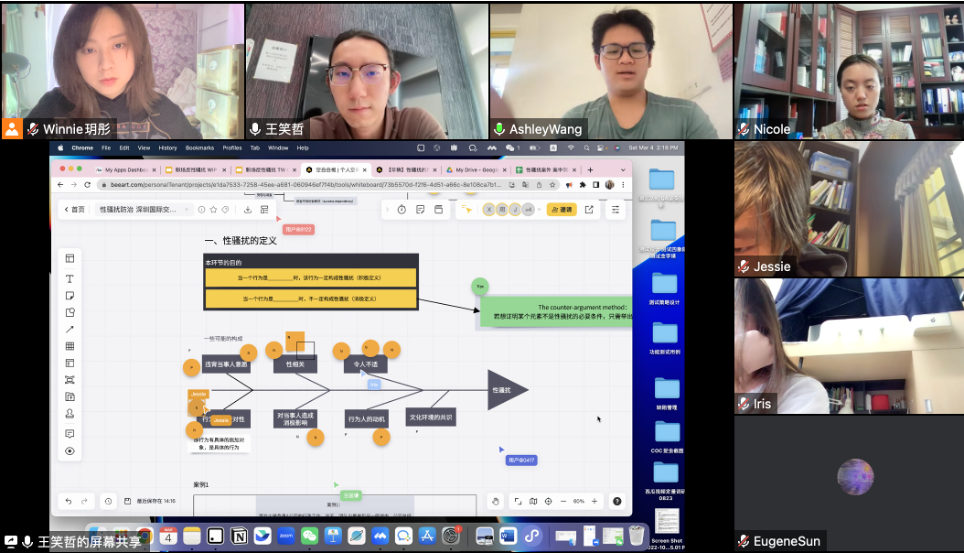Toggle the minimap icon
The width and height of the screenshot is (964, 554).
tap(533, 501)
